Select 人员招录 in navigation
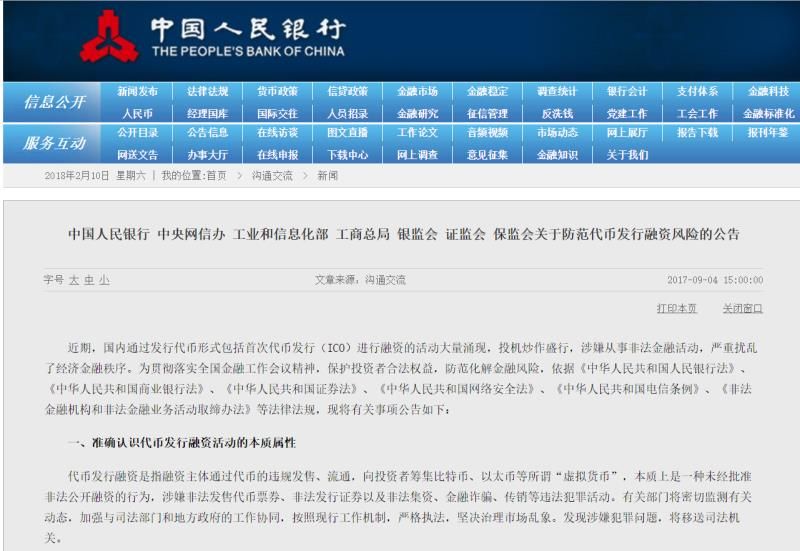This screenshot has height=551, width=800. (347, 113)
